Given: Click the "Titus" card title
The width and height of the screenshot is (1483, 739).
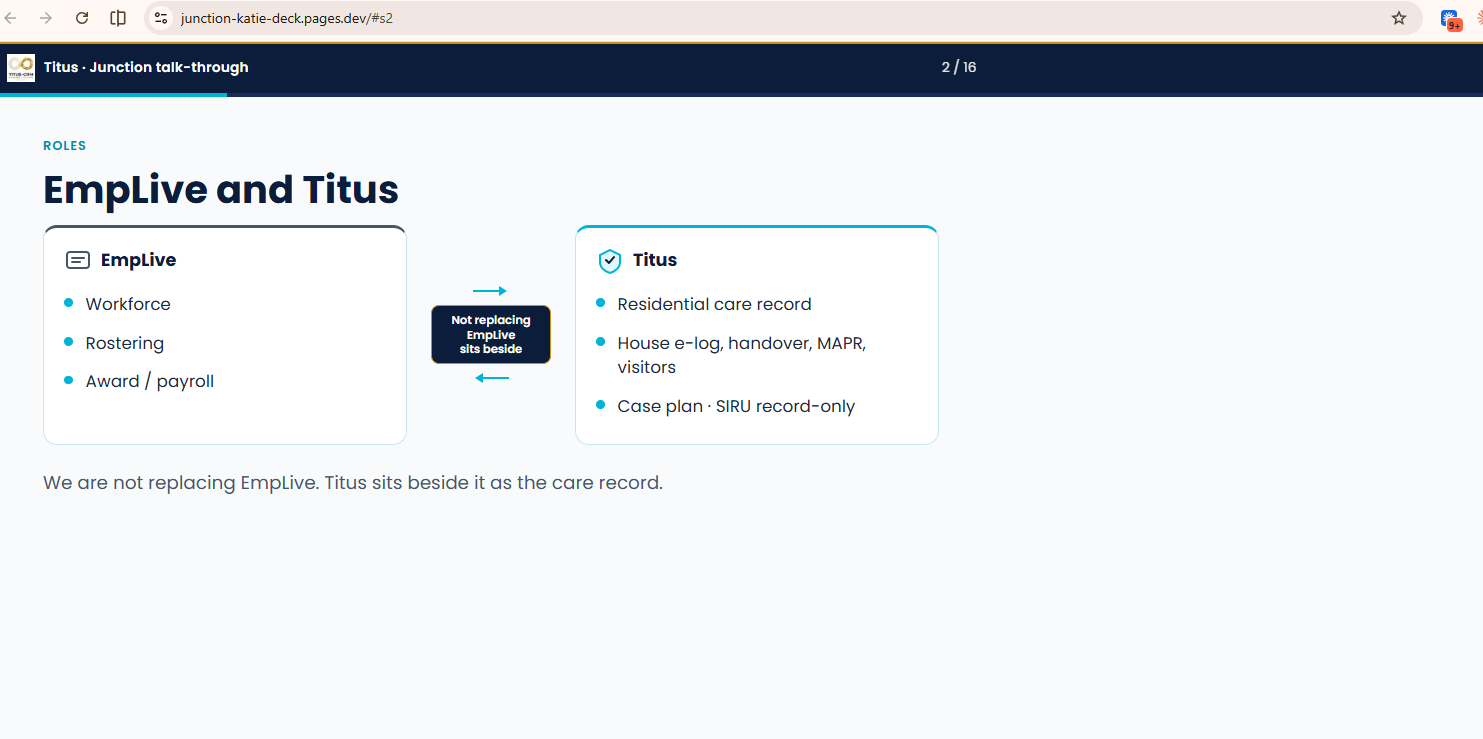Looking at the screenshot, I should pos(655,260).
